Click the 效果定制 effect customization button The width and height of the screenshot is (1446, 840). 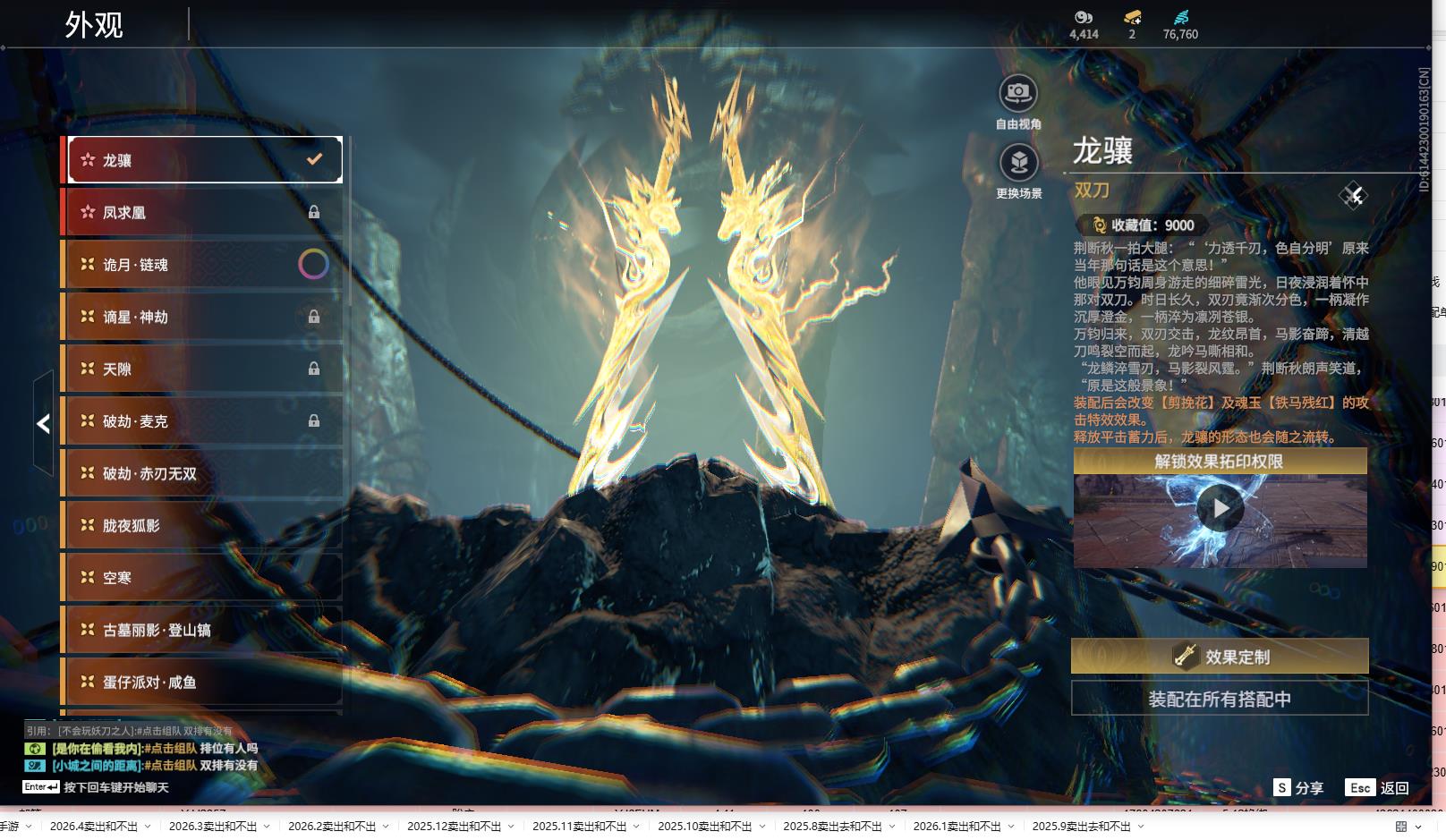[1220, 657]
